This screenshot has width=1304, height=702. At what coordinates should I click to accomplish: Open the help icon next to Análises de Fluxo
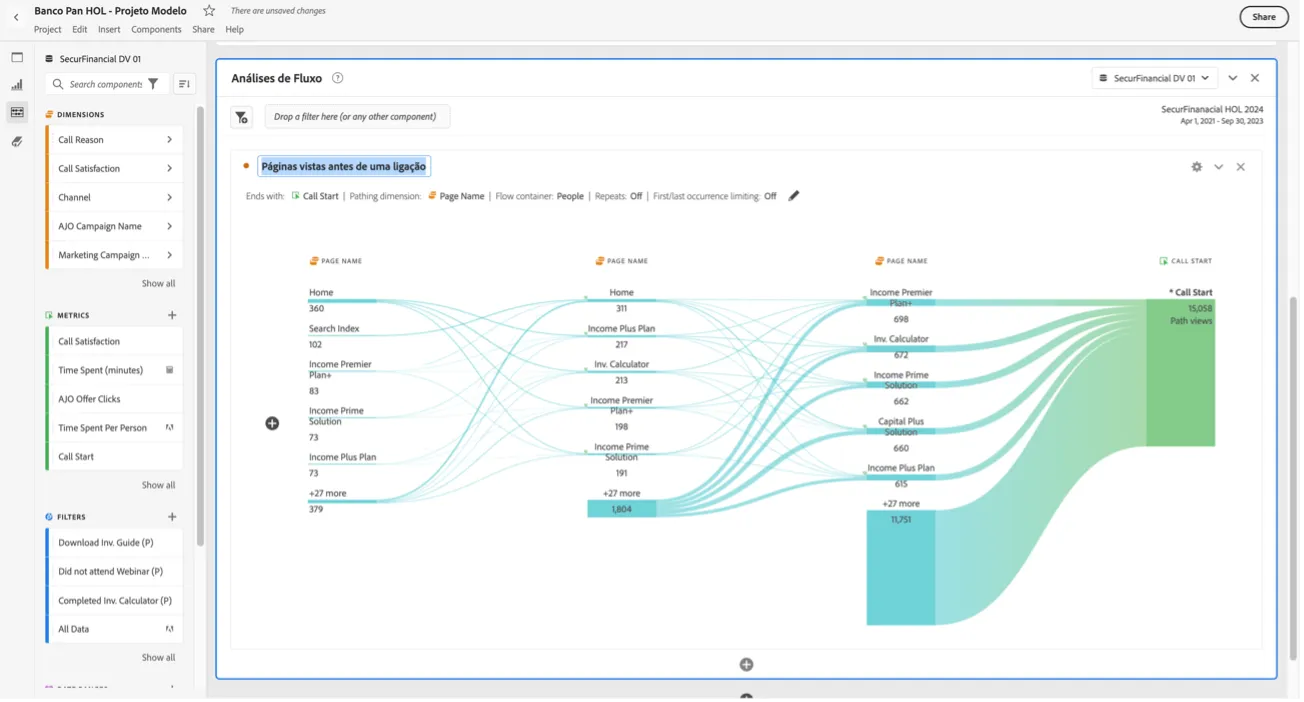pyautogui.click(x=338, y=78)
